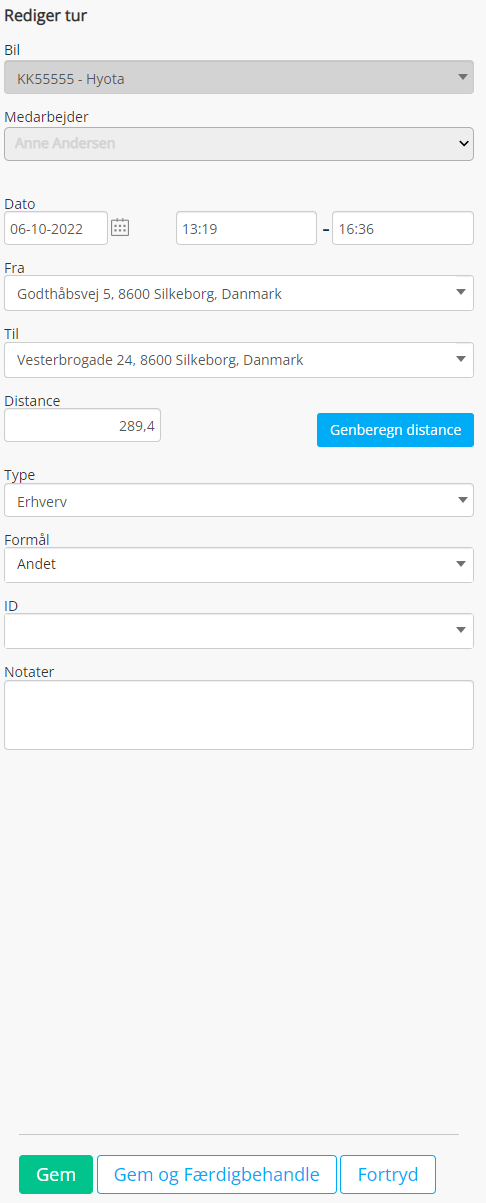Expand the Fra address dropdown arrow
Viewport: 486px width, 1203px height.
[x=461, y=293]
